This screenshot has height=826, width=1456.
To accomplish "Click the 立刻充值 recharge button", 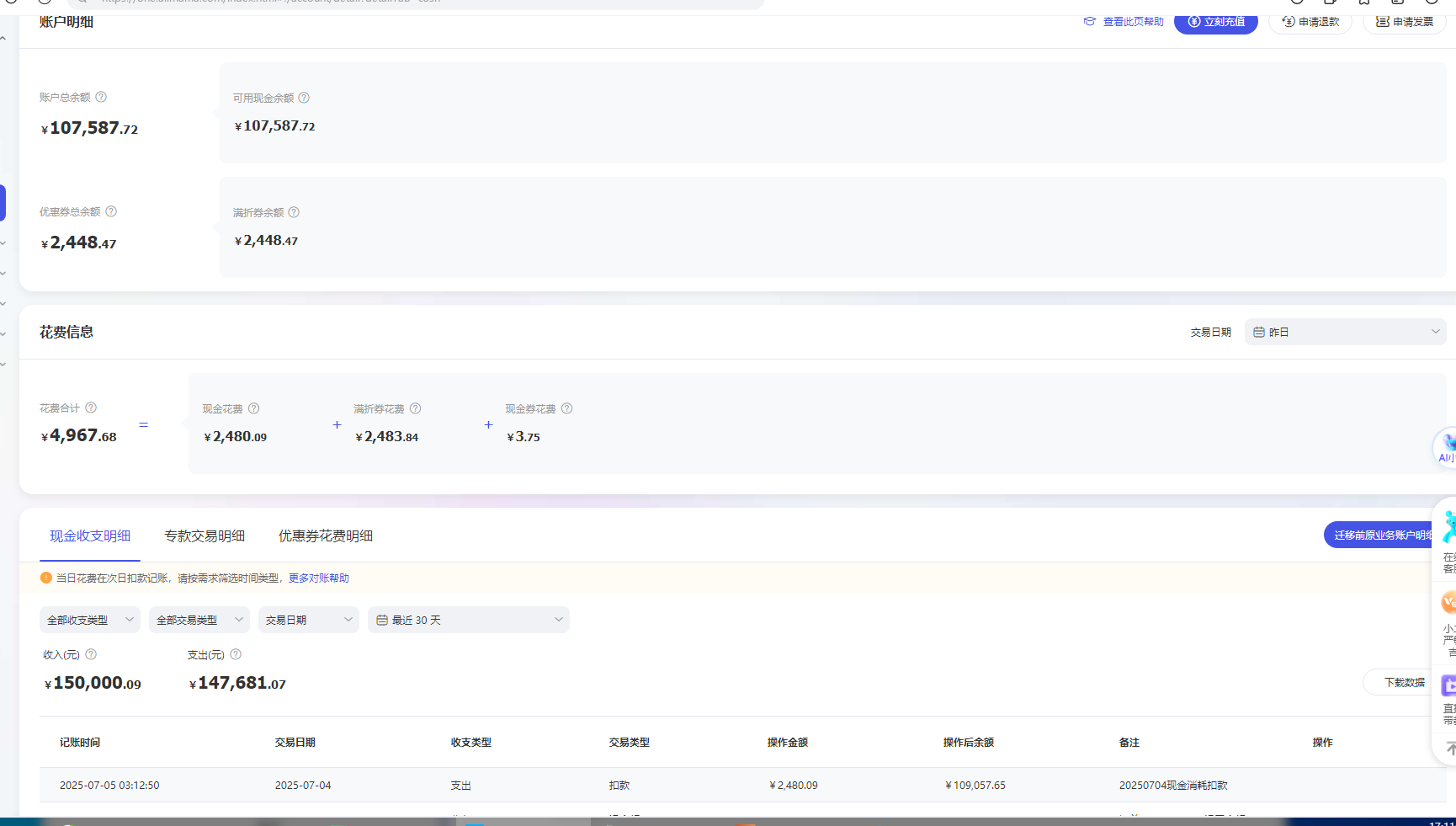I will (1215, 22).
